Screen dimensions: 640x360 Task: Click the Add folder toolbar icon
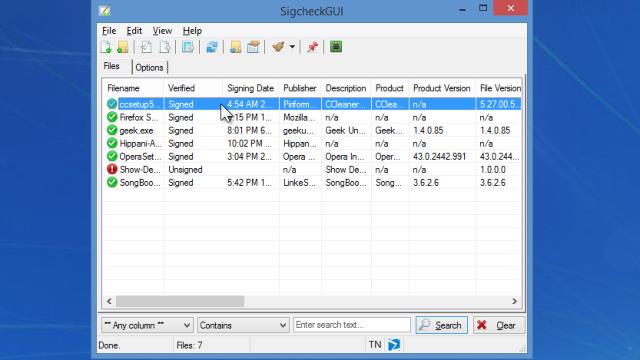(x=122, y=47)
